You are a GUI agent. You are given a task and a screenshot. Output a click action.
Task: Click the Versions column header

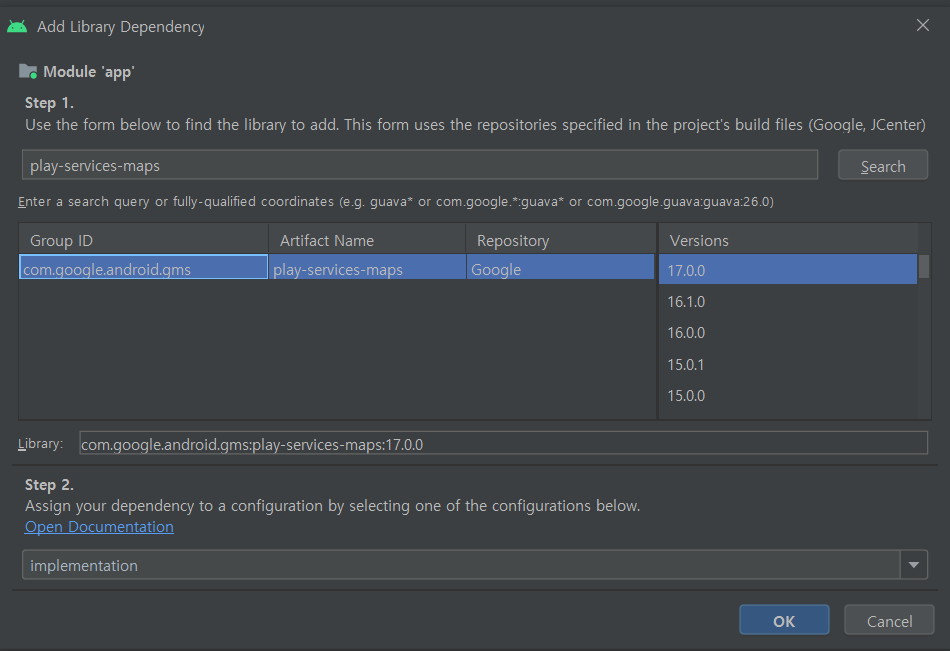788,240
